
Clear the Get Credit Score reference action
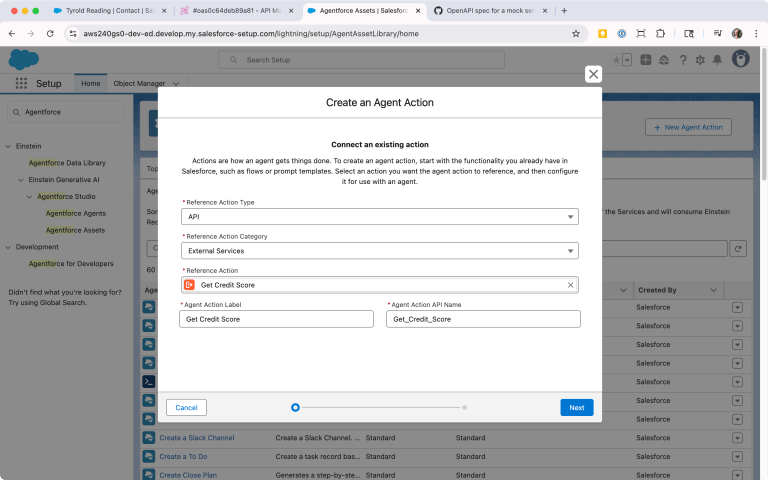pyautogui.click(x=570, y=285)
